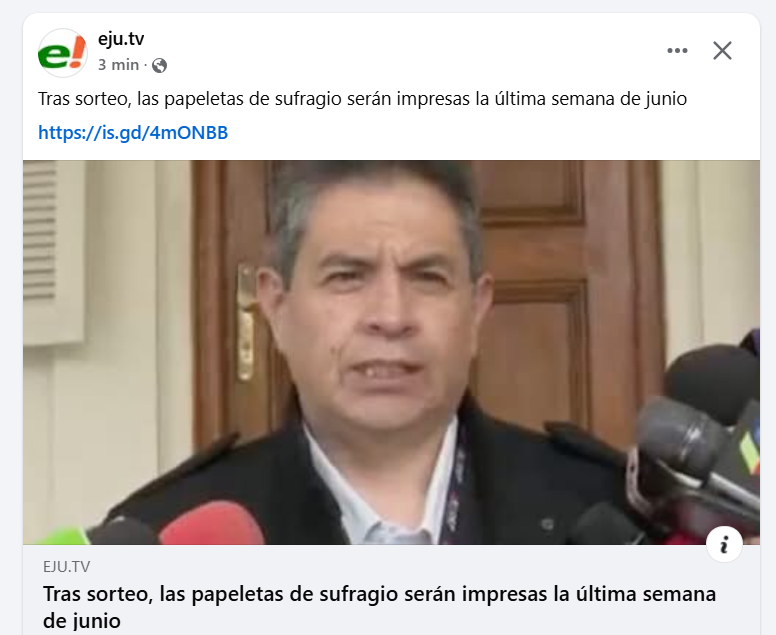Open the three-dot post options menu
Screen dimensions: 776x635
(677, 50)
